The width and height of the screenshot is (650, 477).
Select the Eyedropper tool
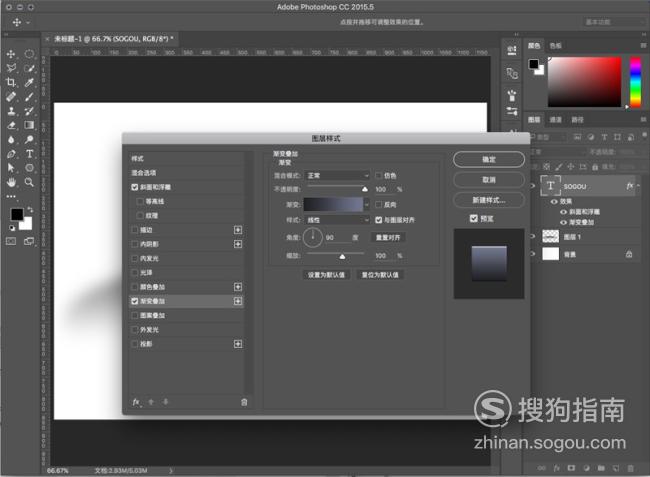pos(29,82)
